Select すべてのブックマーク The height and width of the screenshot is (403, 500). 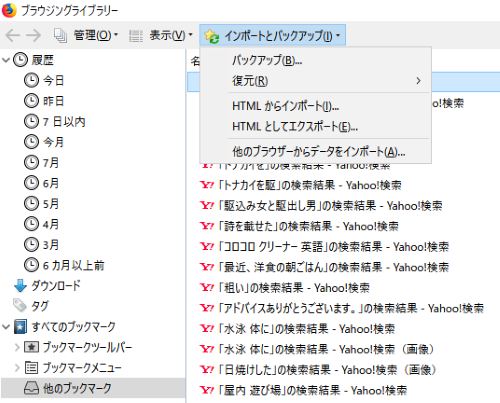point(74,327)
